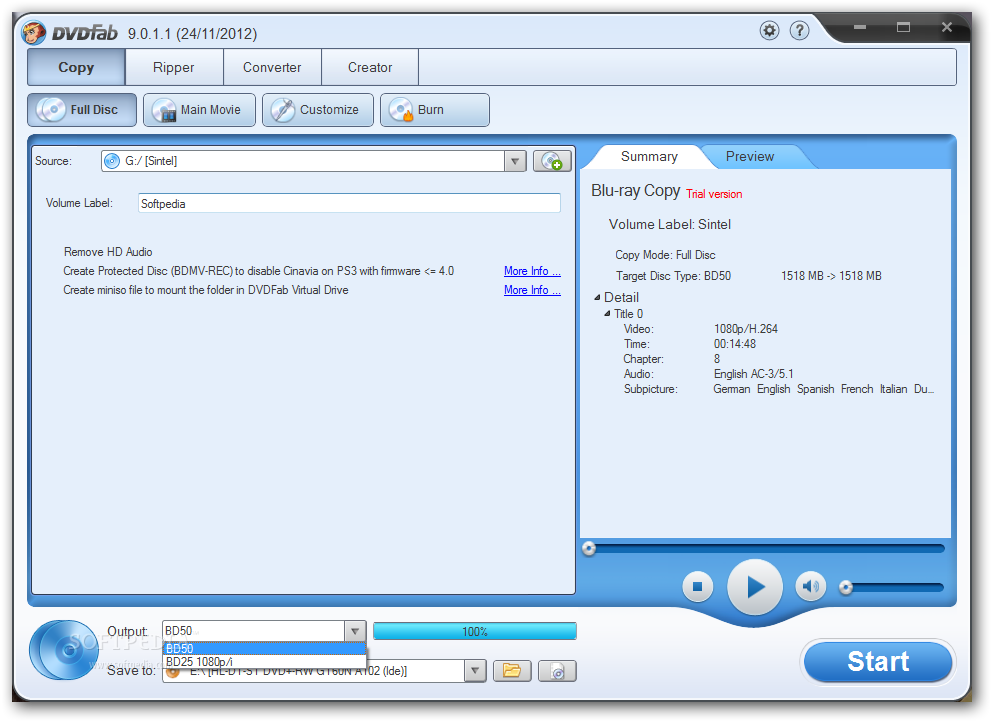
Task: Click the add source disc icon
Action: 552,160
